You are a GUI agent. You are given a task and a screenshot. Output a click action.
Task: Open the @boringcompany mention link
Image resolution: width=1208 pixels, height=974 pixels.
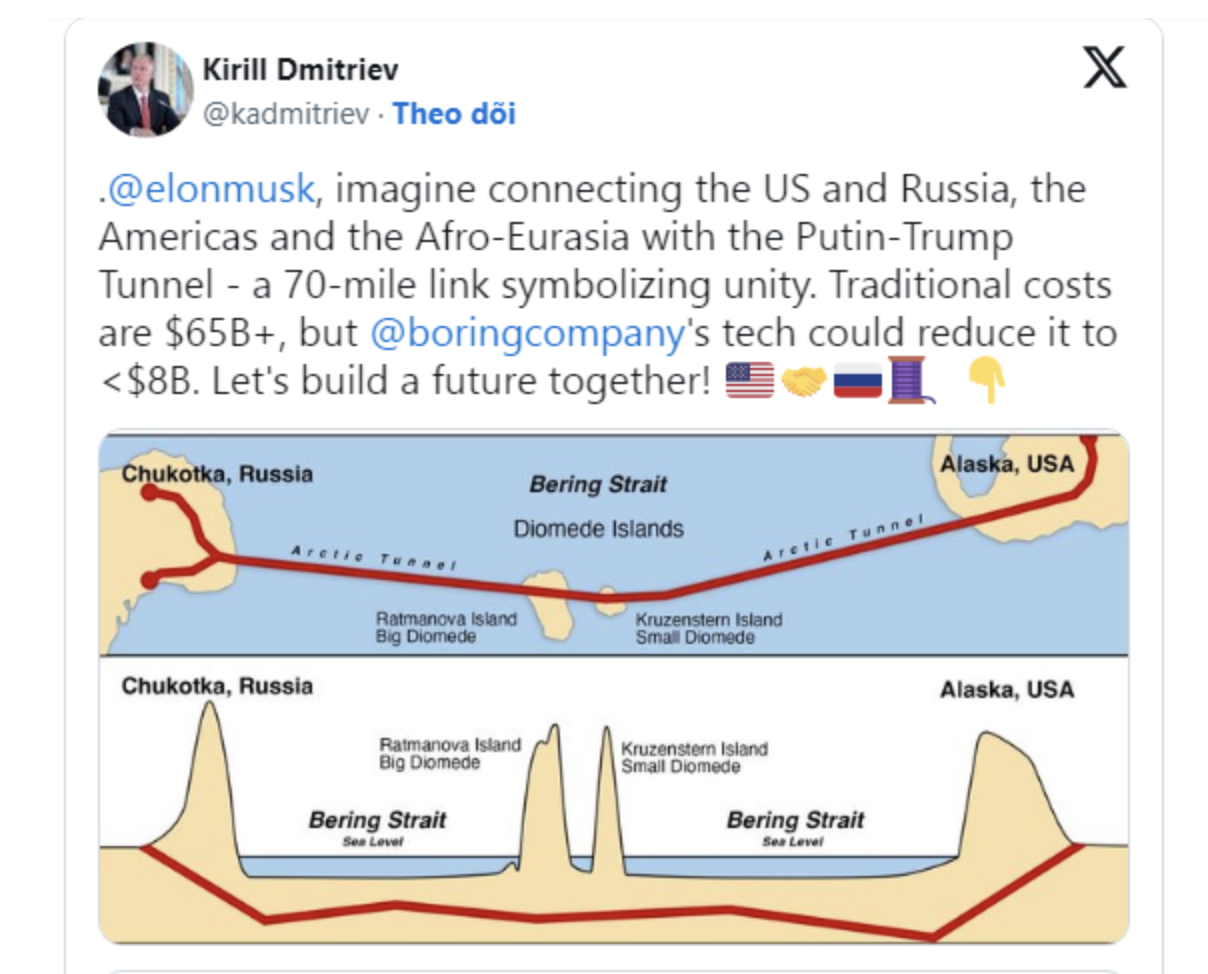click(x=525, y=333)
